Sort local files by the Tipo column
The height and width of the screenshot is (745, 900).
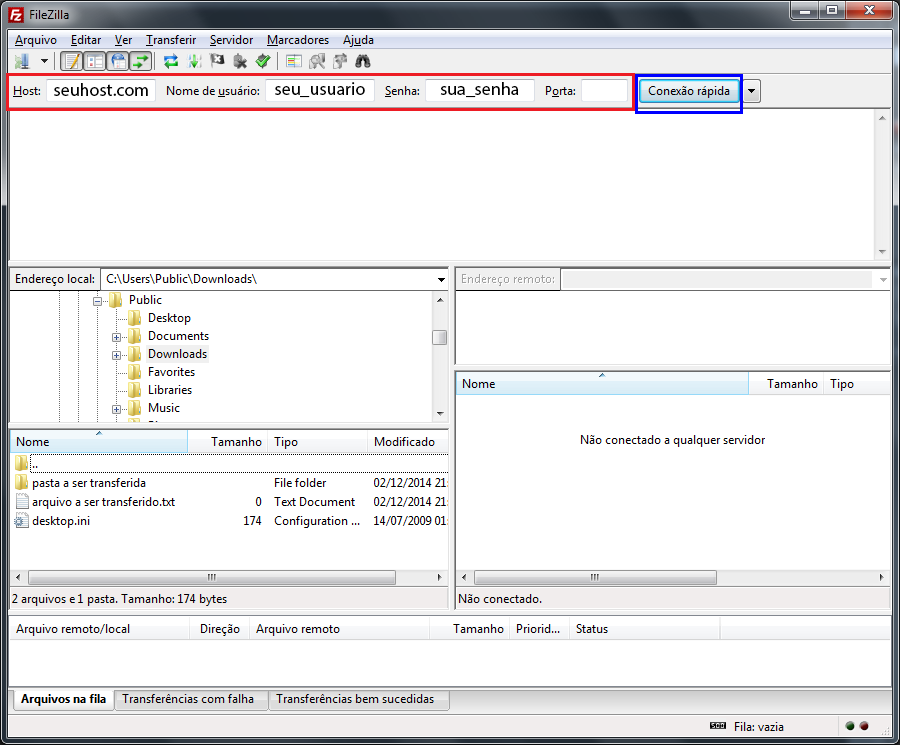318,441
